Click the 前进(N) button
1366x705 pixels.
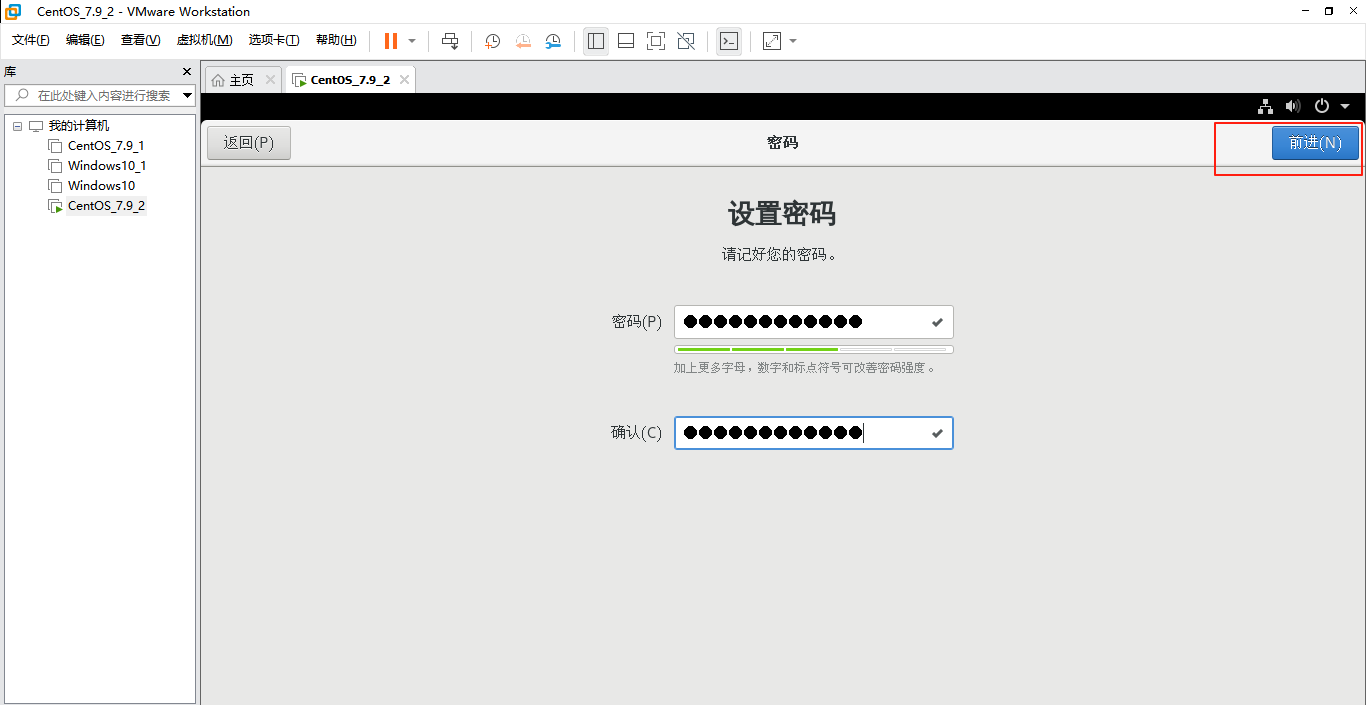(1315, 142)
